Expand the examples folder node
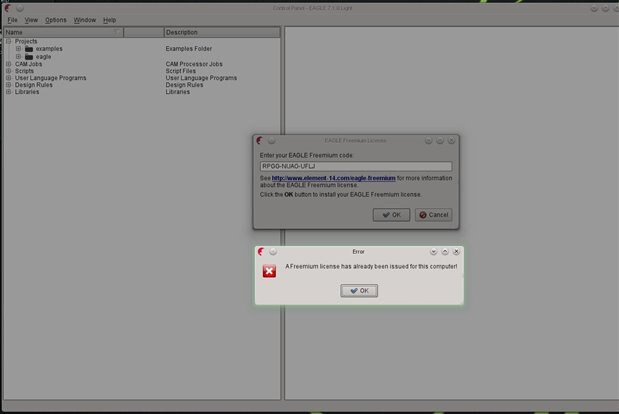The width and height of the screenshot is (619, 414). 18,49
